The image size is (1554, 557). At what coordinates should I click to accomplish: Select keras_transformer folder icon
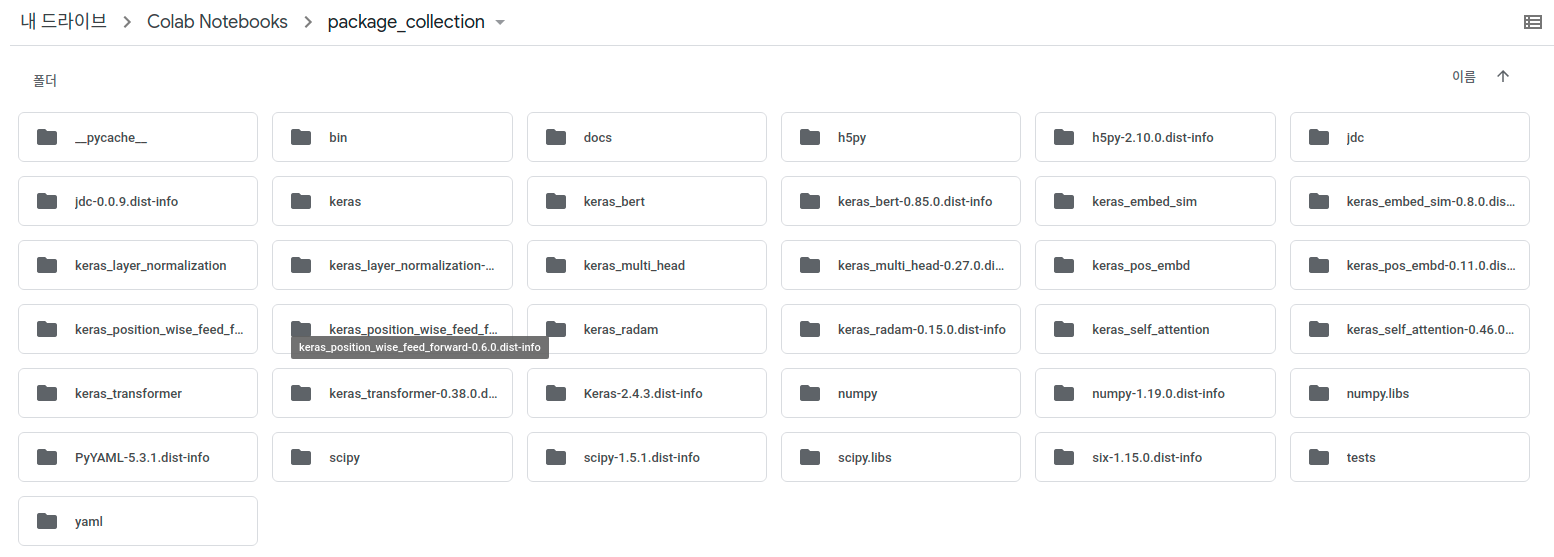46,393
